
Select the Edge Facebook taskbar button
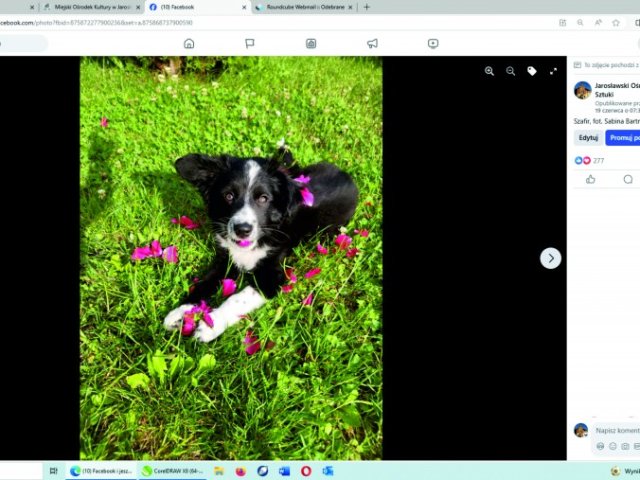tap(101, 471)
